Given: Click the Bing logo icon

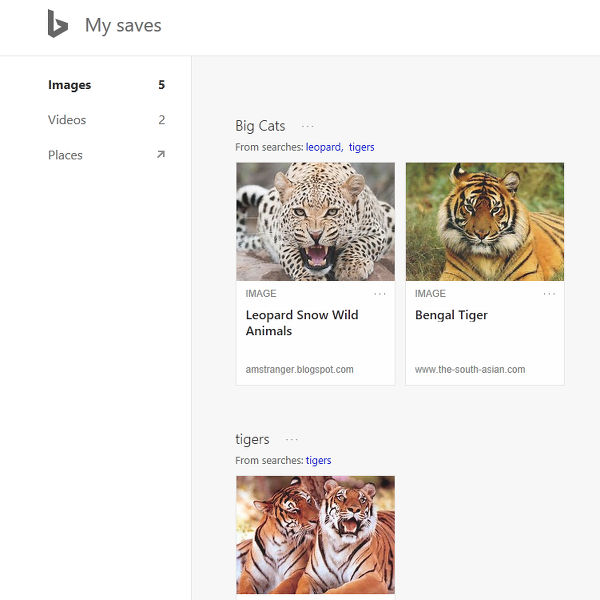Looking at the screenshot, I should pyautogui.click(x=58, y=24).
